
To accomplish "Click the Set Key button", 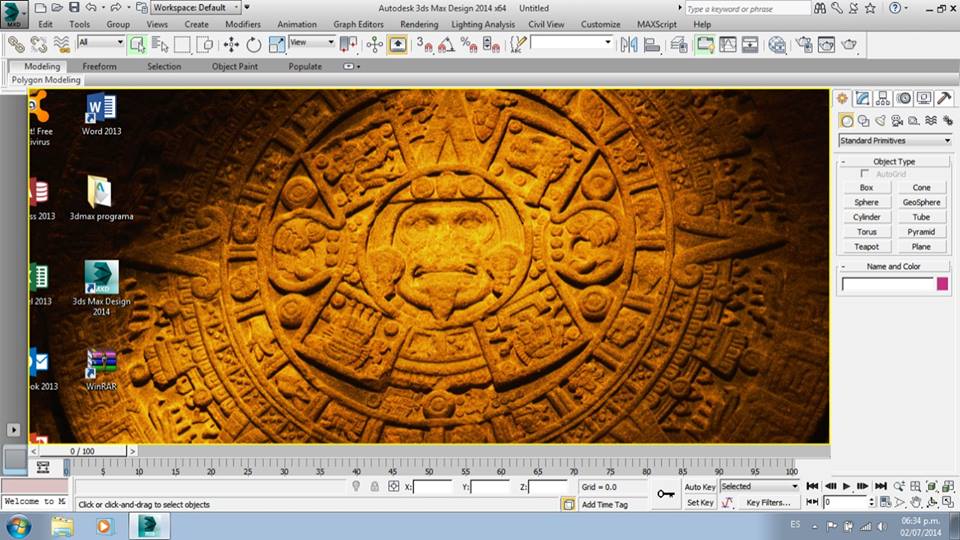I will click(x=700, y=503).
